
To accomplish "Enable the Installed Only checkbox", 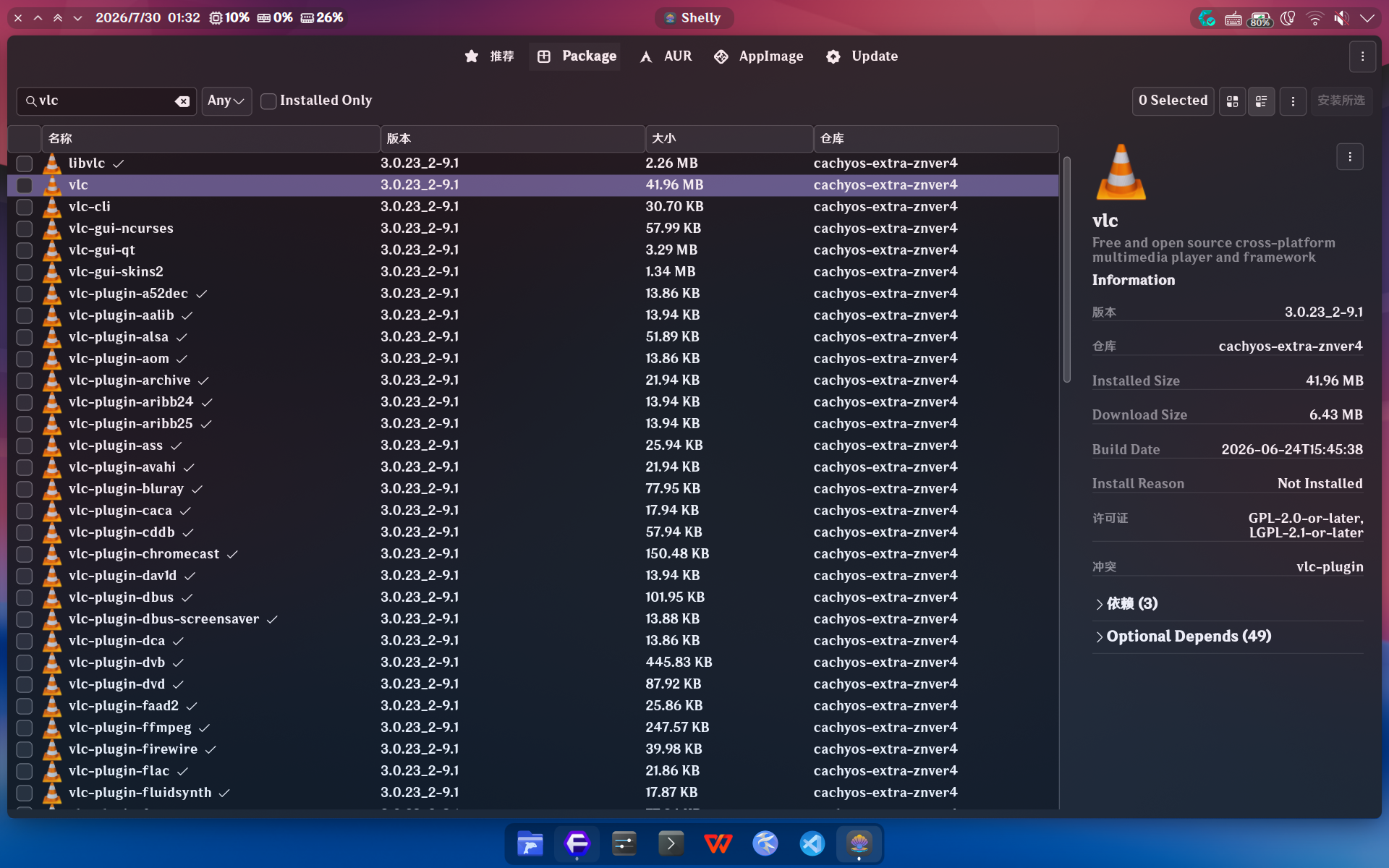I will tap(268, 101).
